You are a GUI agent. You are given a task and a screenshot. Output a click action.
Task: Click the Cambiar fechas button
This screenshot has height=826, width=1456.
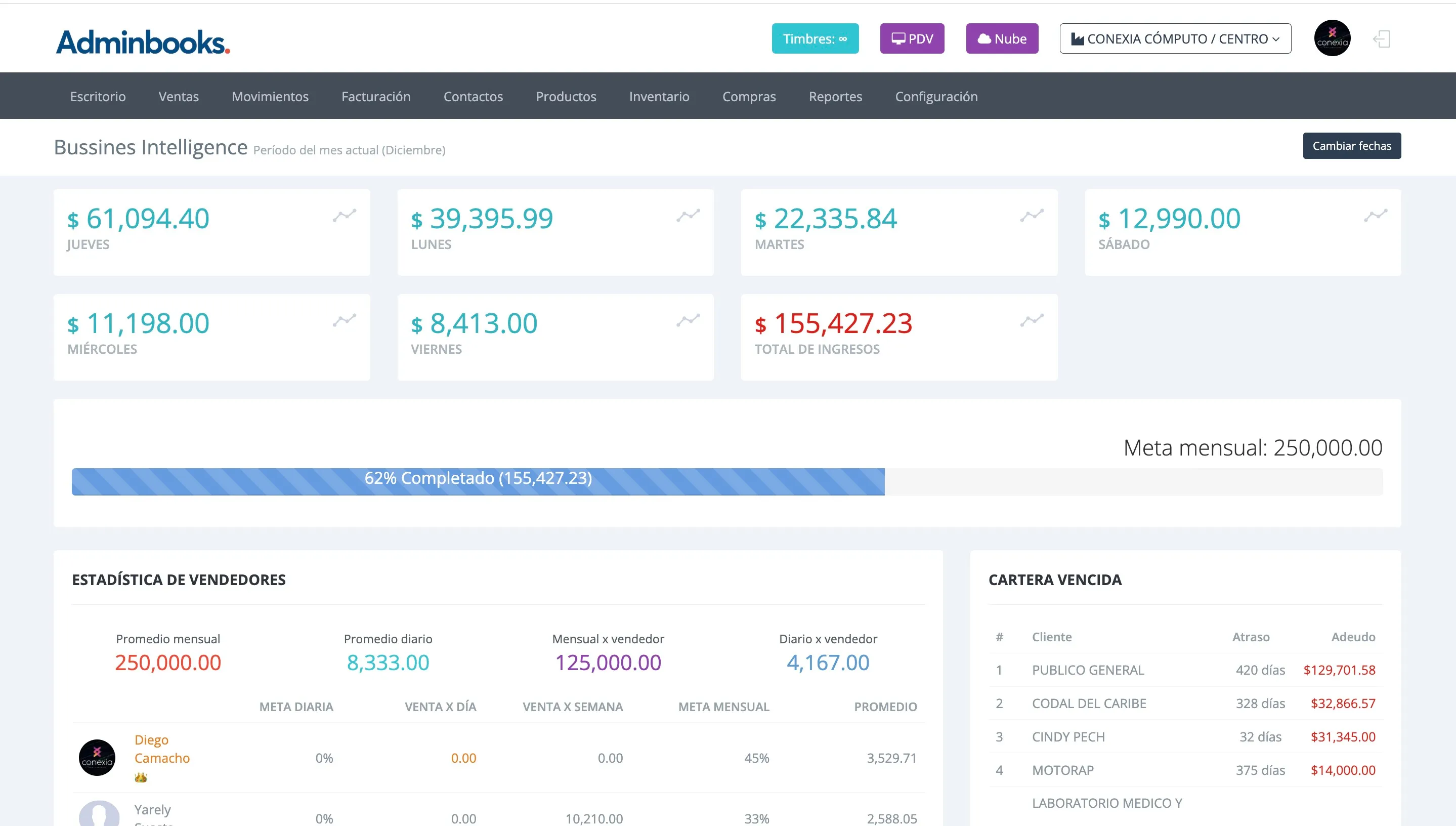pos(1351,146)
